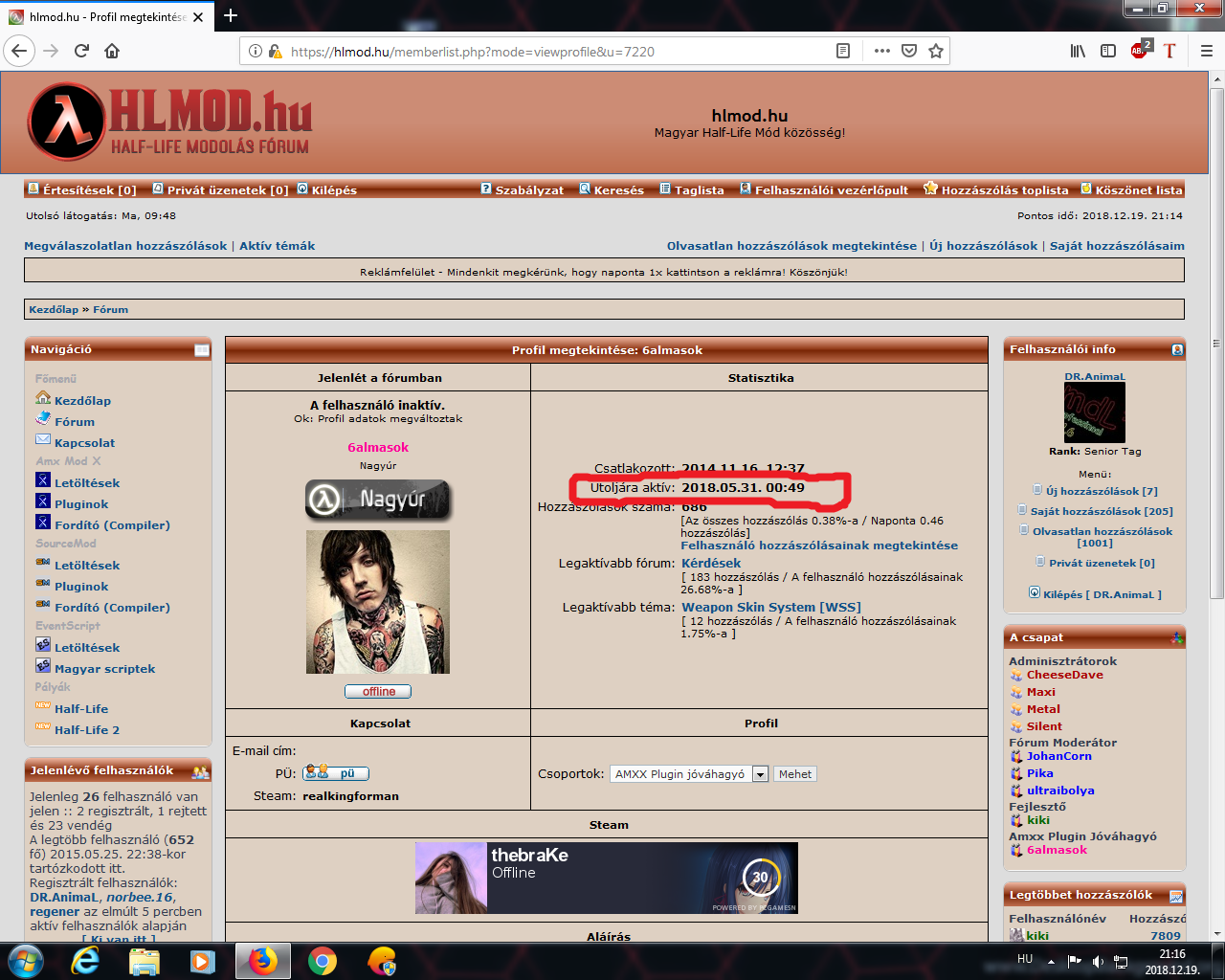Viewport: 1225px width, 980px height.
Task: Open ultraibolya moderator profile
Action: point(1060,791)
